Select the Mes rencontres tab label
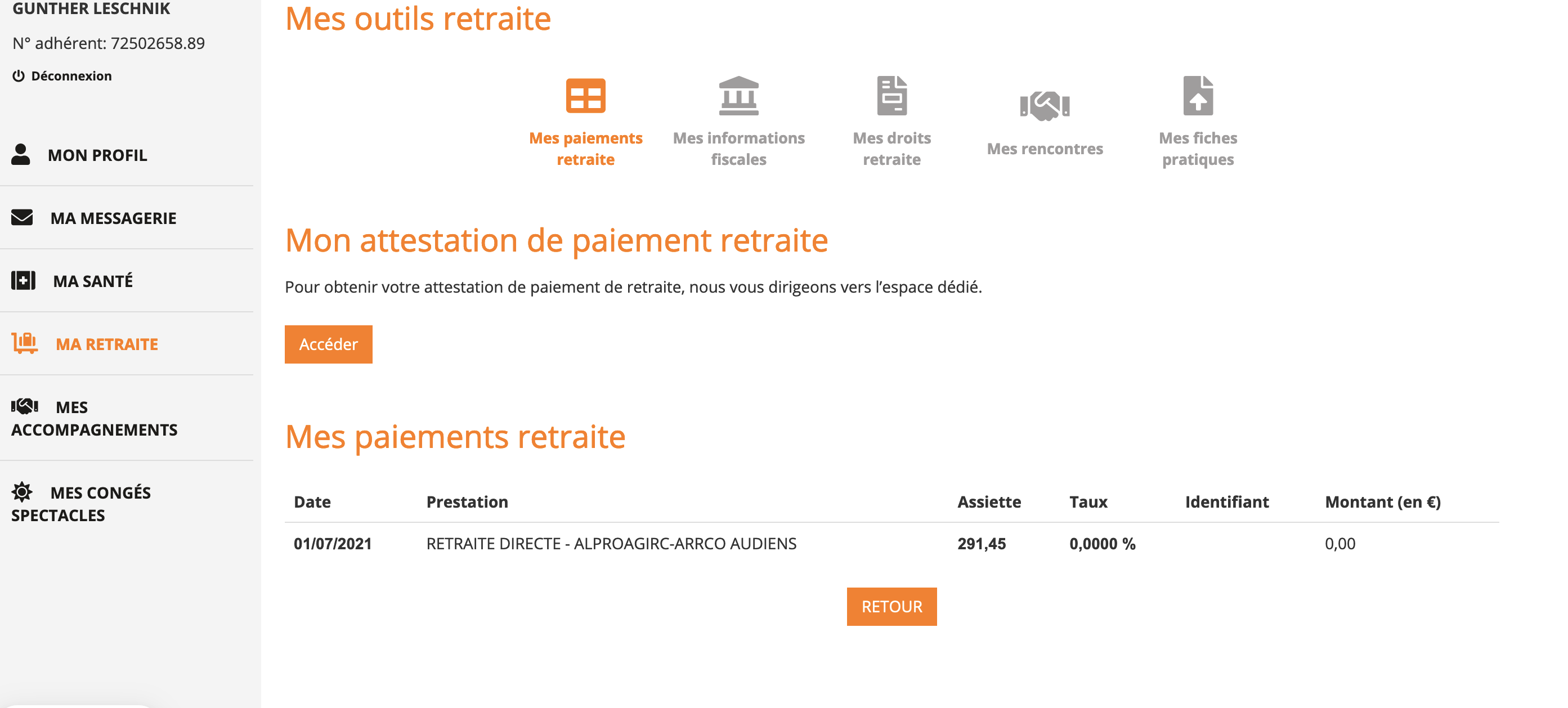 1045,149
